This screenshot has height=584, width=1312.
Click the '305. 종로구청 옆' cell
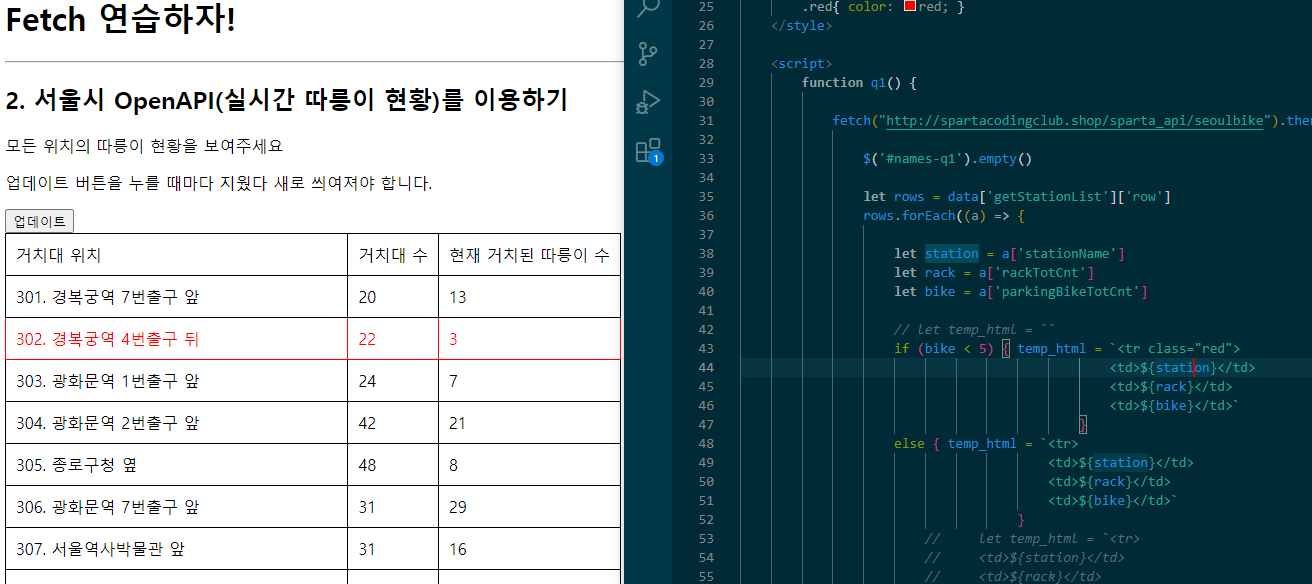[176, 465]
